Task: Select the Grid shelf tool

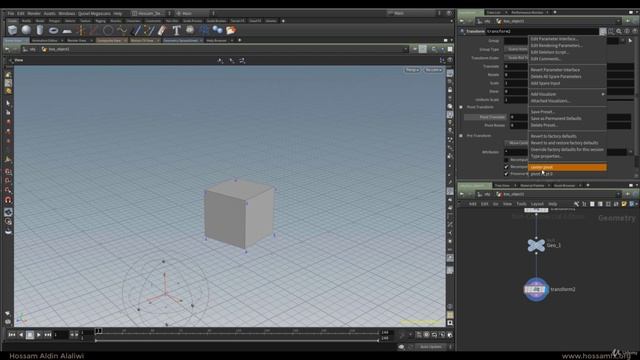Action: [x=67, y=31]
